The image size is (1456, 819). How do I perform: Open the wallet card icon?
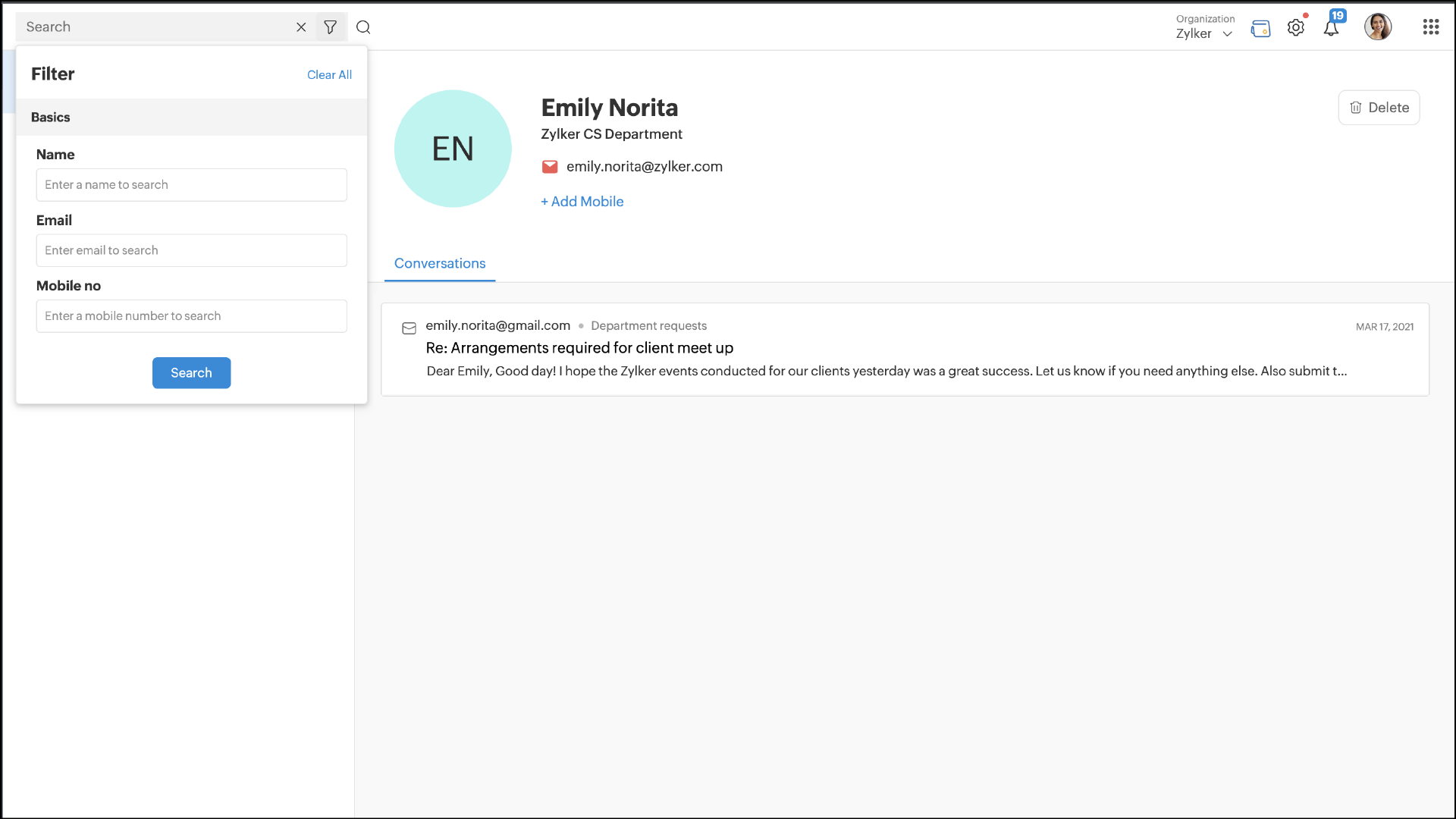[x=1260, y=29]
